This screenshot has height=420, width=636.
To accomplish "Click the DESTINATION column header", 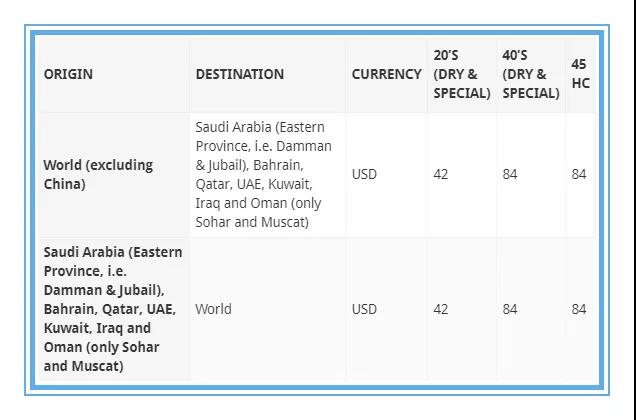I will [240, 74].
